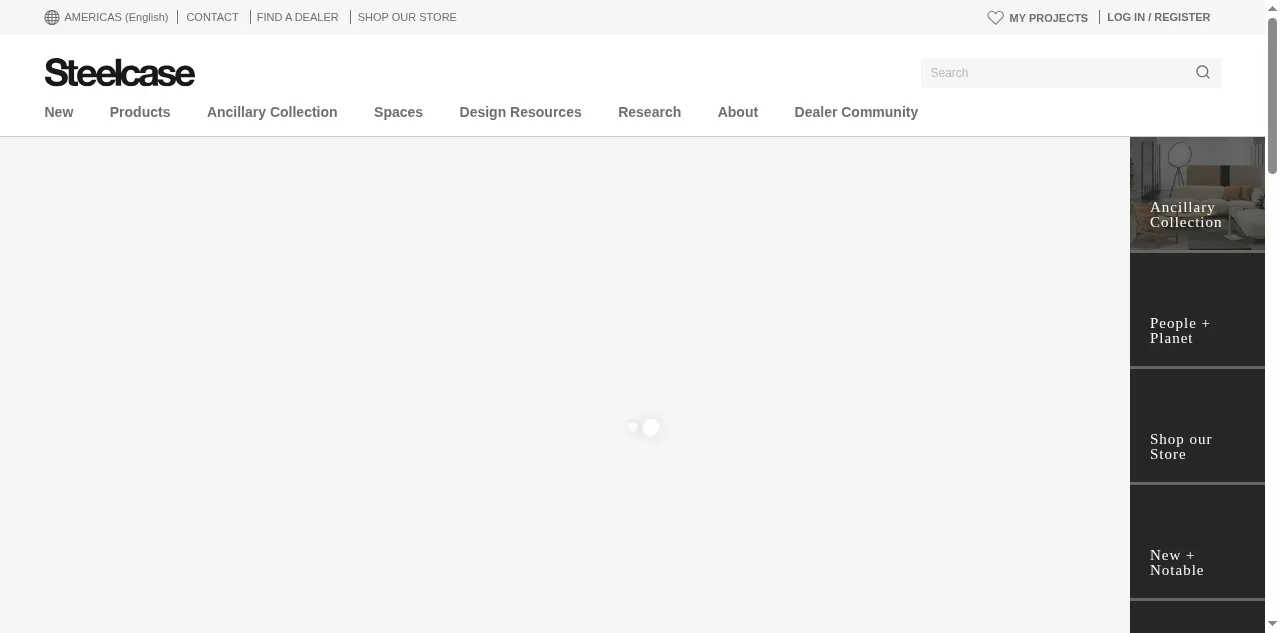The height and width of the screenshot is (633, 1280).
Task: Open the Products menu
Action: 140,112
